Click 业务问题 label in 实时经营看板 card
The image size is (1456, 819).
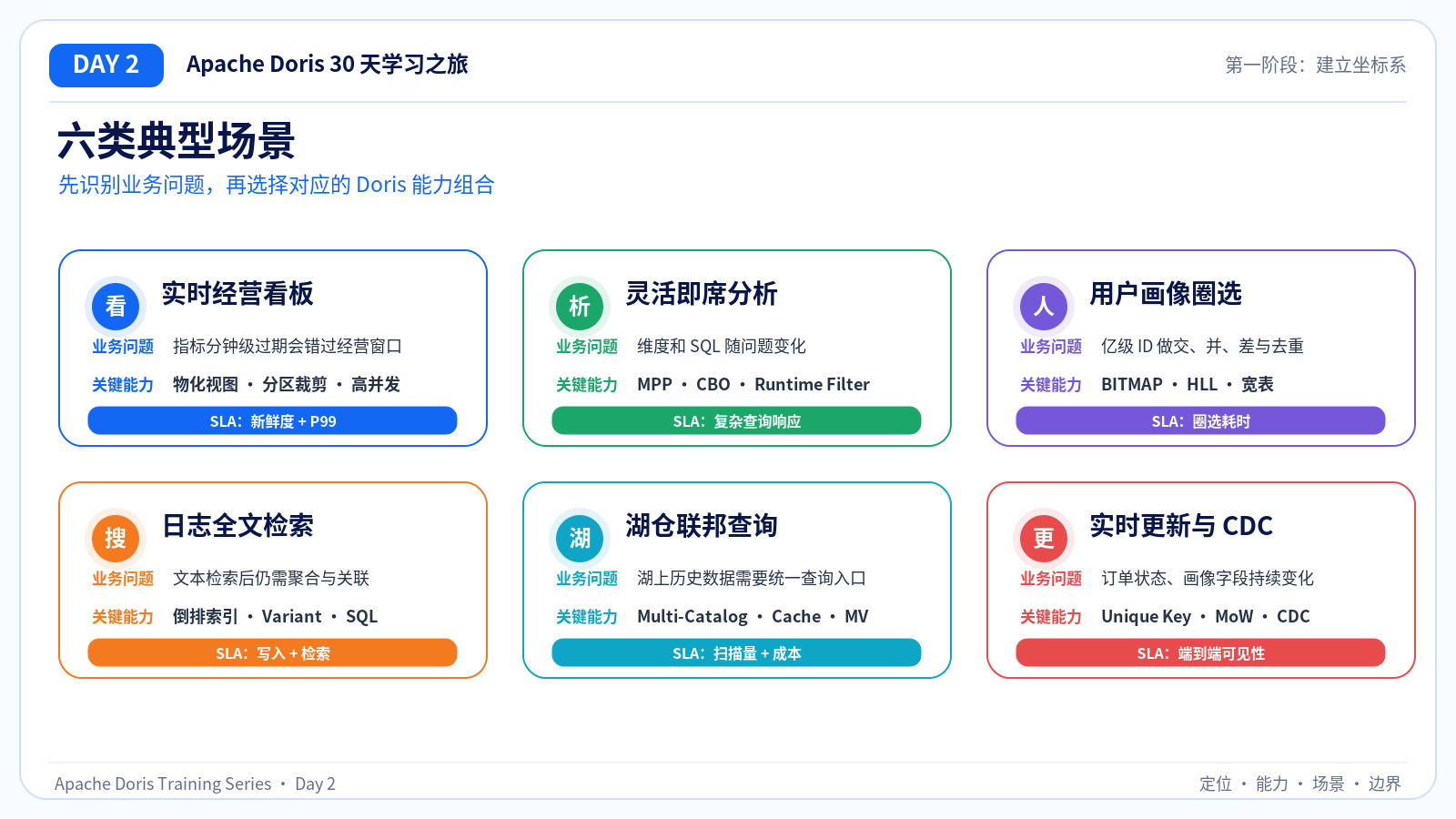coord(123,347)
